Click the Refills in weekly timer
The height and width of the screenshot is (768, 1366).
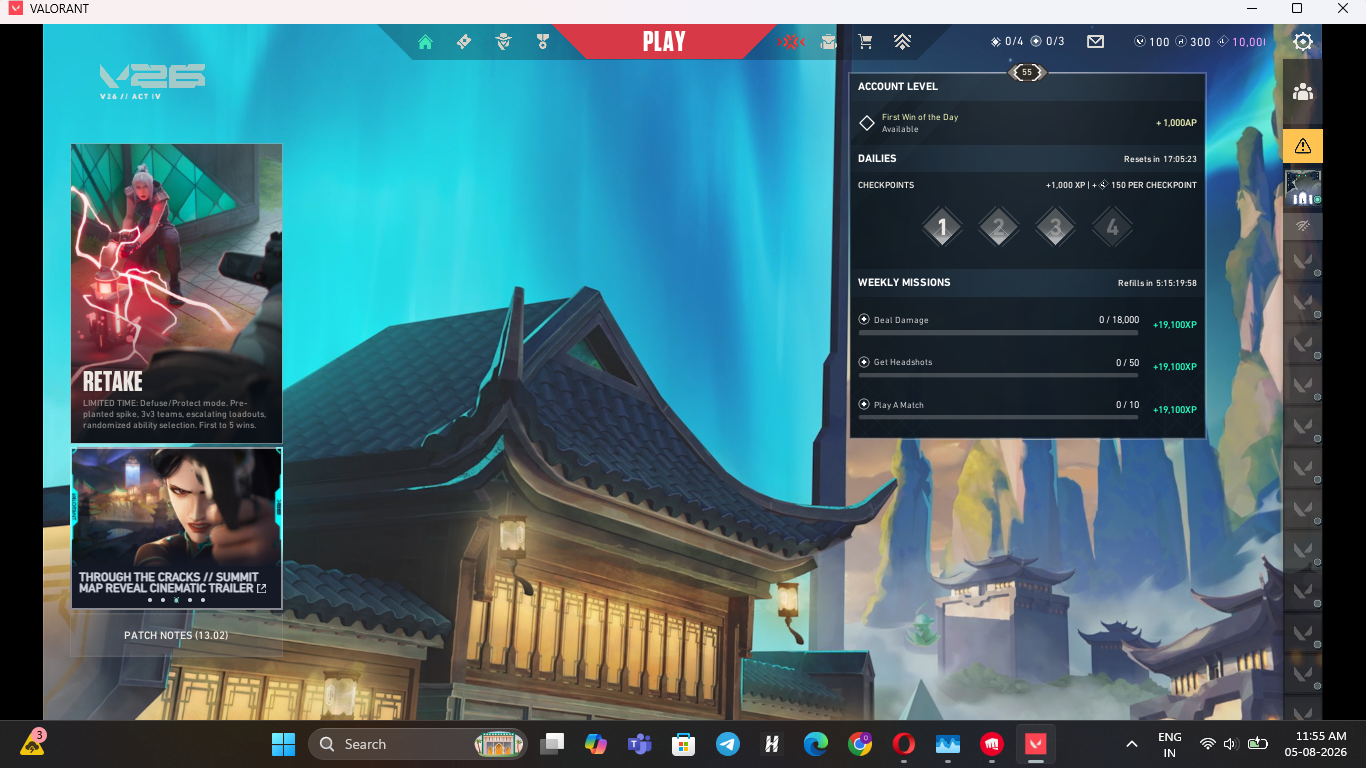point(1157,283)
